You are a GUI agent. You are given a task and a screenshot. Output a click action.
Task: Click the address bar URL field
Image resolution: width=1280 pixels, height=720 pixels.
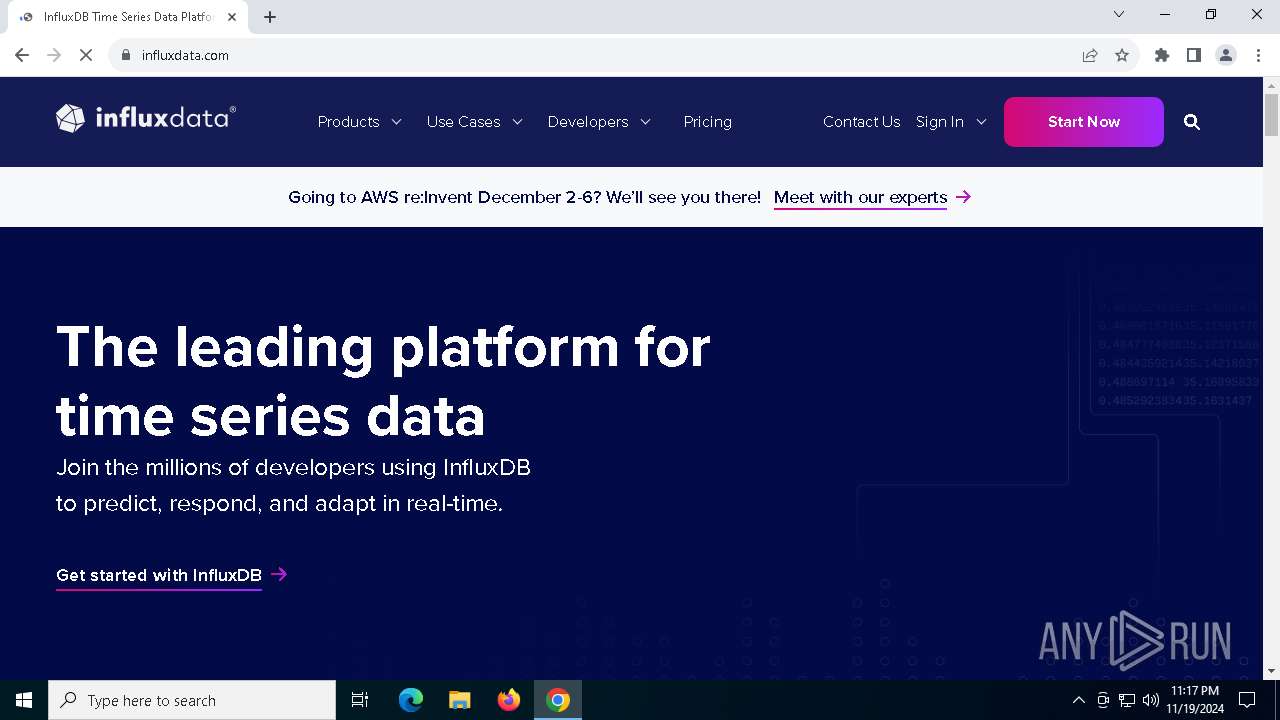click(600, 55)
